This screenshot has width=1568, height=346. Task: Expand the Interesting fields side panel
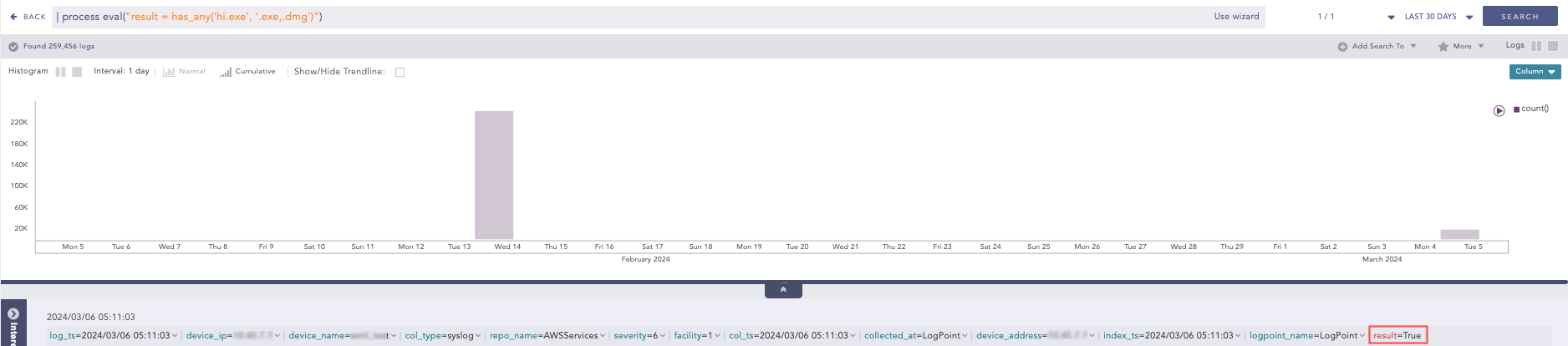13,323
